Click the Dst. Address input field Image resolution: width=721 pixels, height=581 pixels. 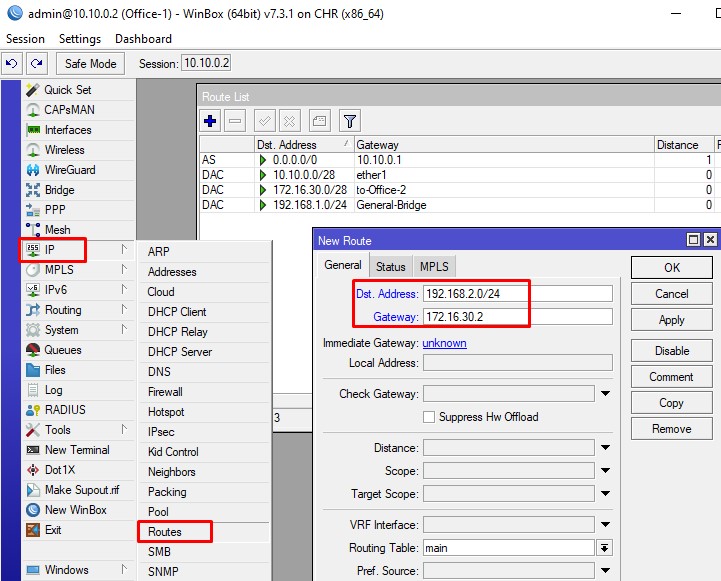(518, 294)
